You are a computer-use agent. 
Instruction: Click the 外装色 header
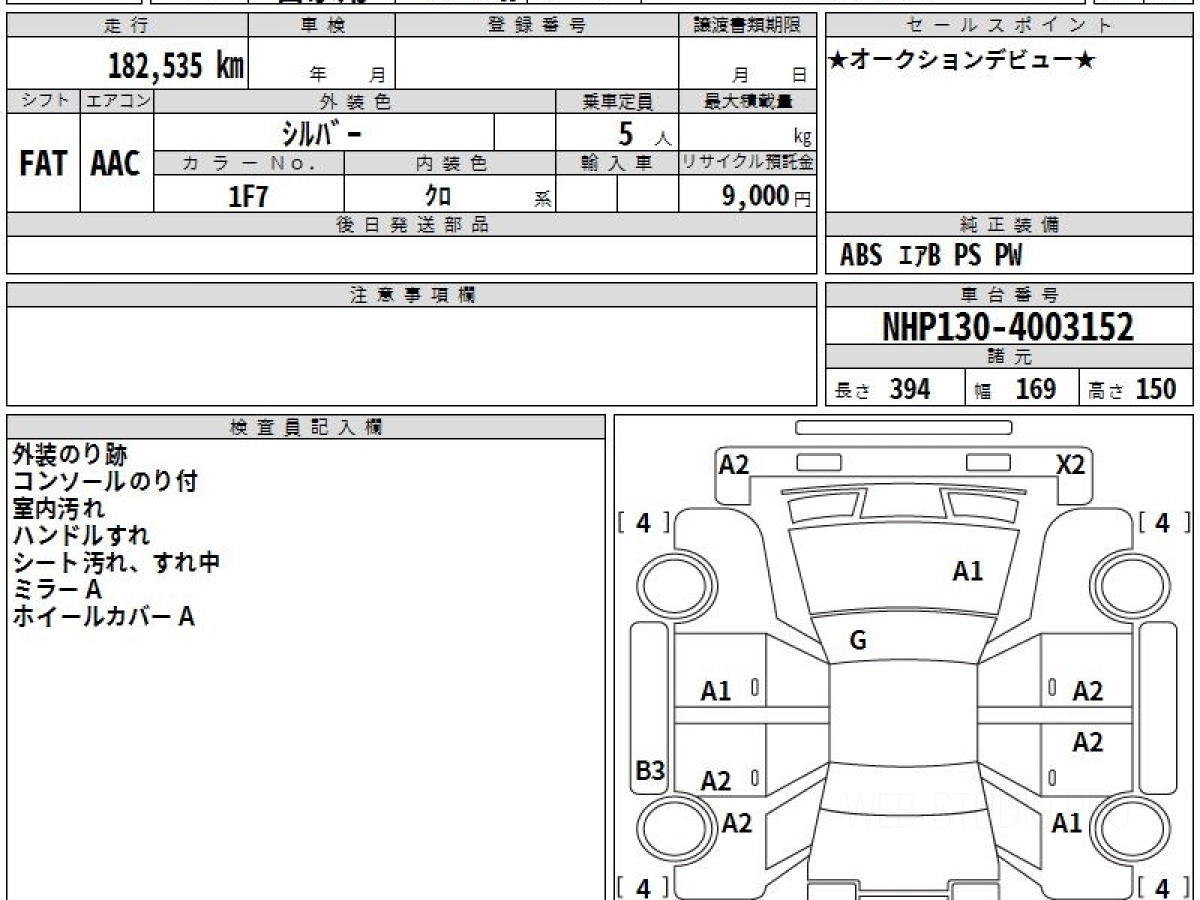355,101
